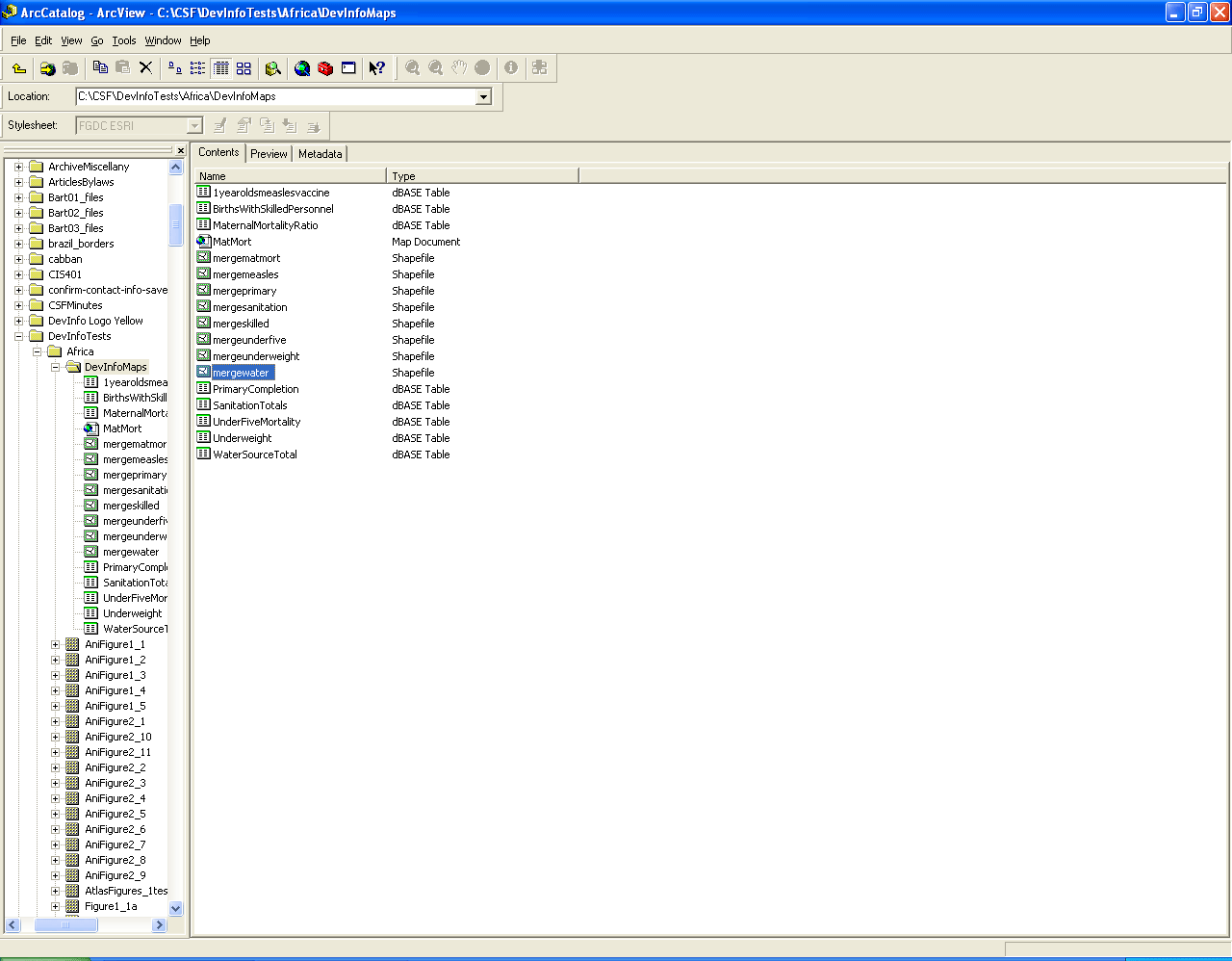
Task: Select mergesanitation in the contents list
Action: pos(250,307)
